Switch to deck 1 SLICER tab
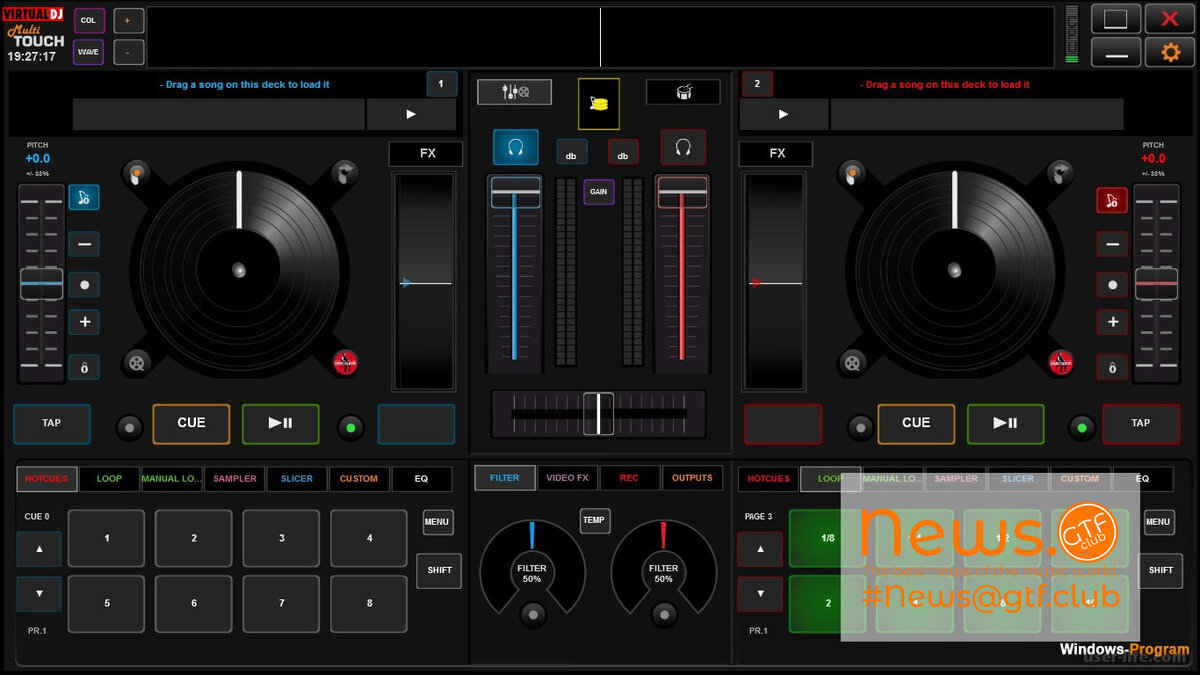Viewport: 1200px width, 675px height. click(297, 479)
